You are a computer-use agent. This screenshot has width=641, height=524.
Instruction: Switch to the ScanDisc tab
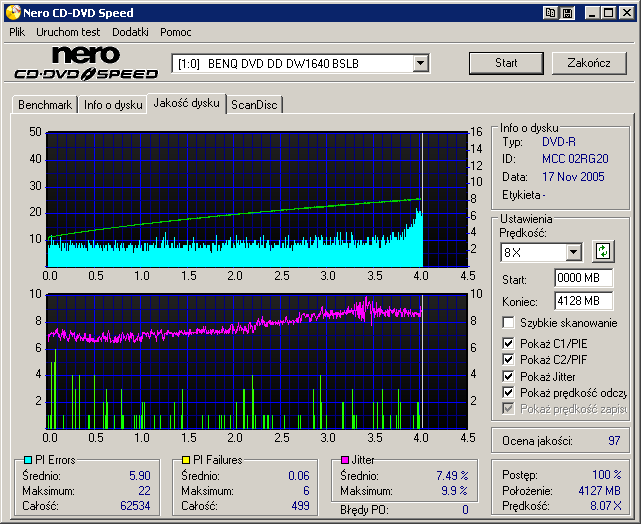tap(254, 105)
